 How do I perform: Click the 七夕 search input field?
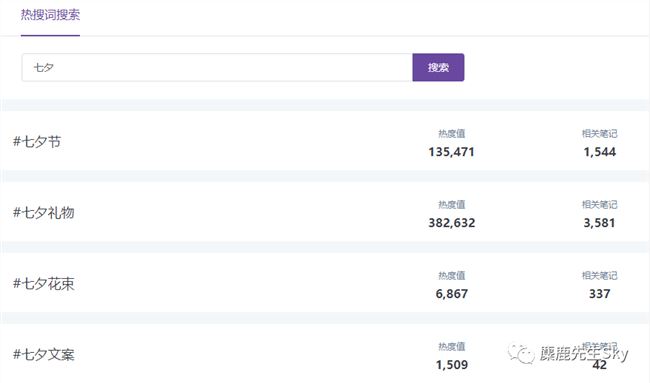[217, 68]
